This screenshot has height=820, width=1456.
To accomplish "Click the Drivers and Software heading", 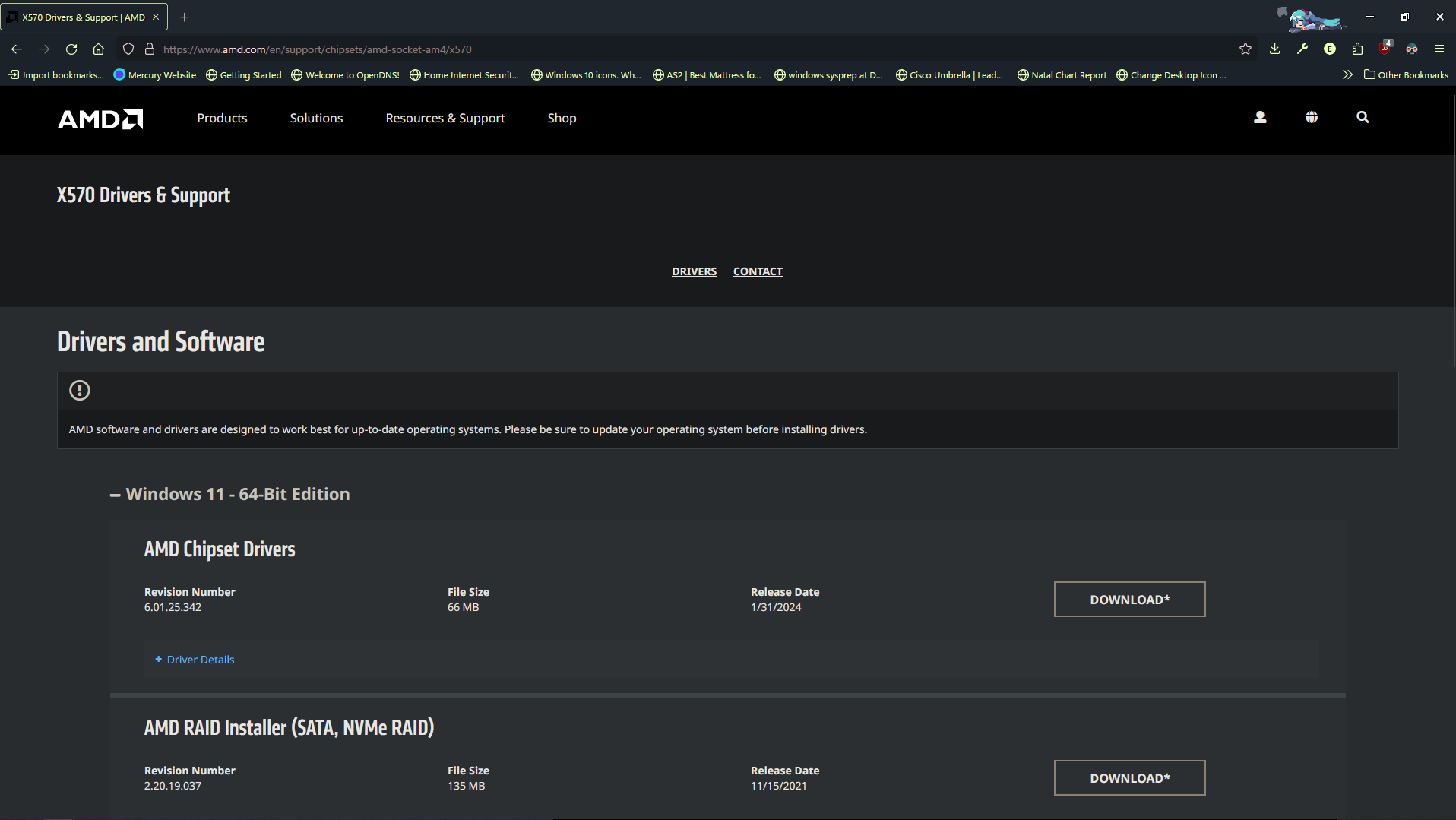I will [160, 342].
